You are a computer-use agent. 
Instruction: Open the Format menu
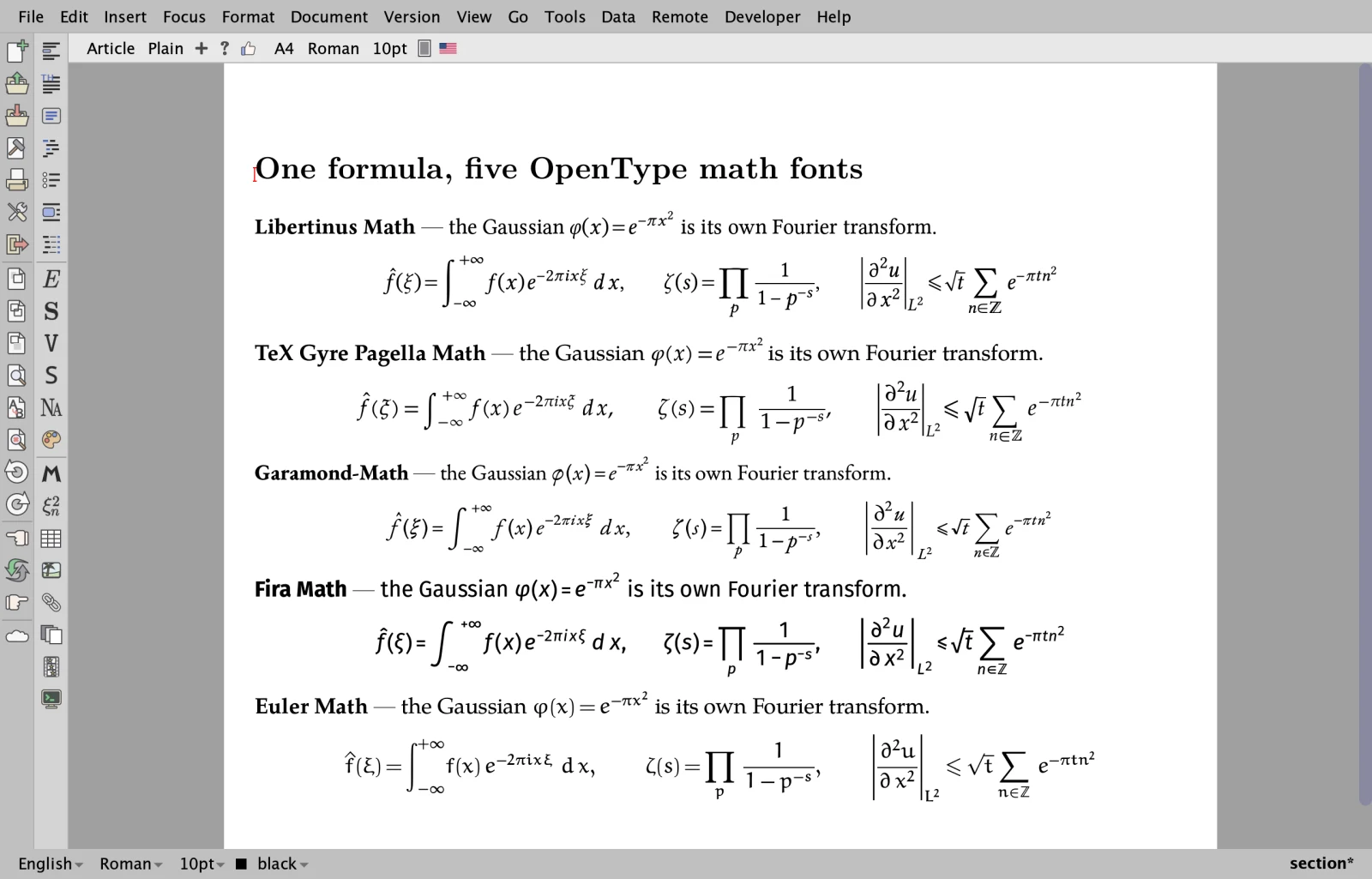pos(248,16)
